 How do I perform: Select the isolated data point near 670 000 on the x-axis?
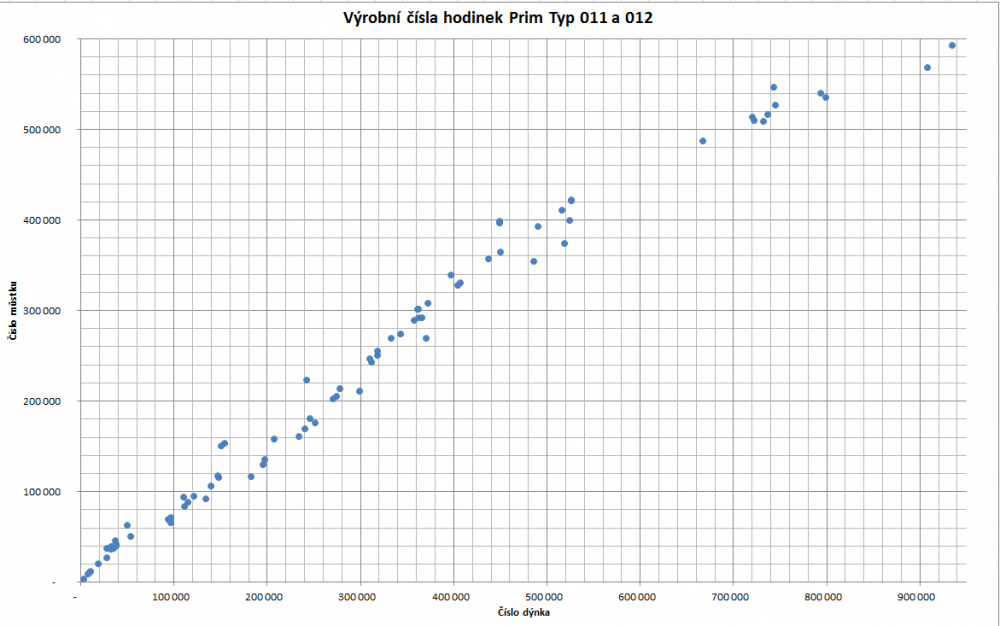coord(703,141)
